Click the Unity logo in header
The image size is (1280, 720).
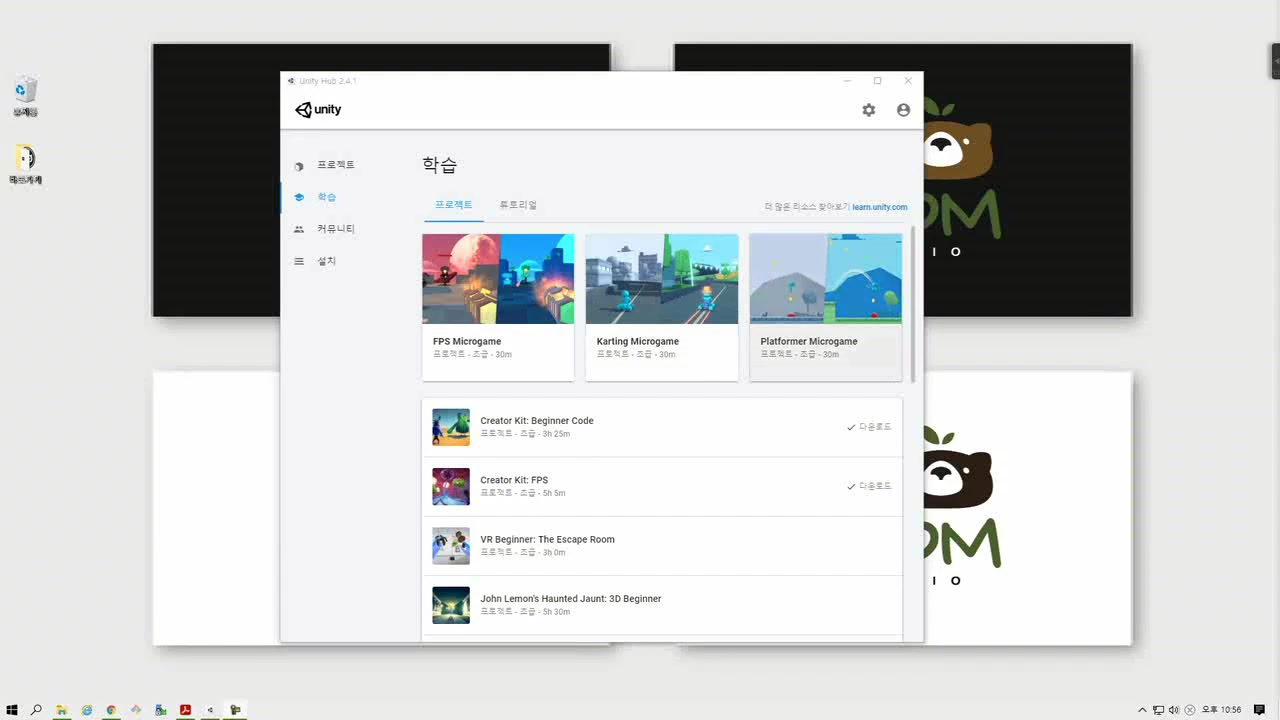point(318,110)
